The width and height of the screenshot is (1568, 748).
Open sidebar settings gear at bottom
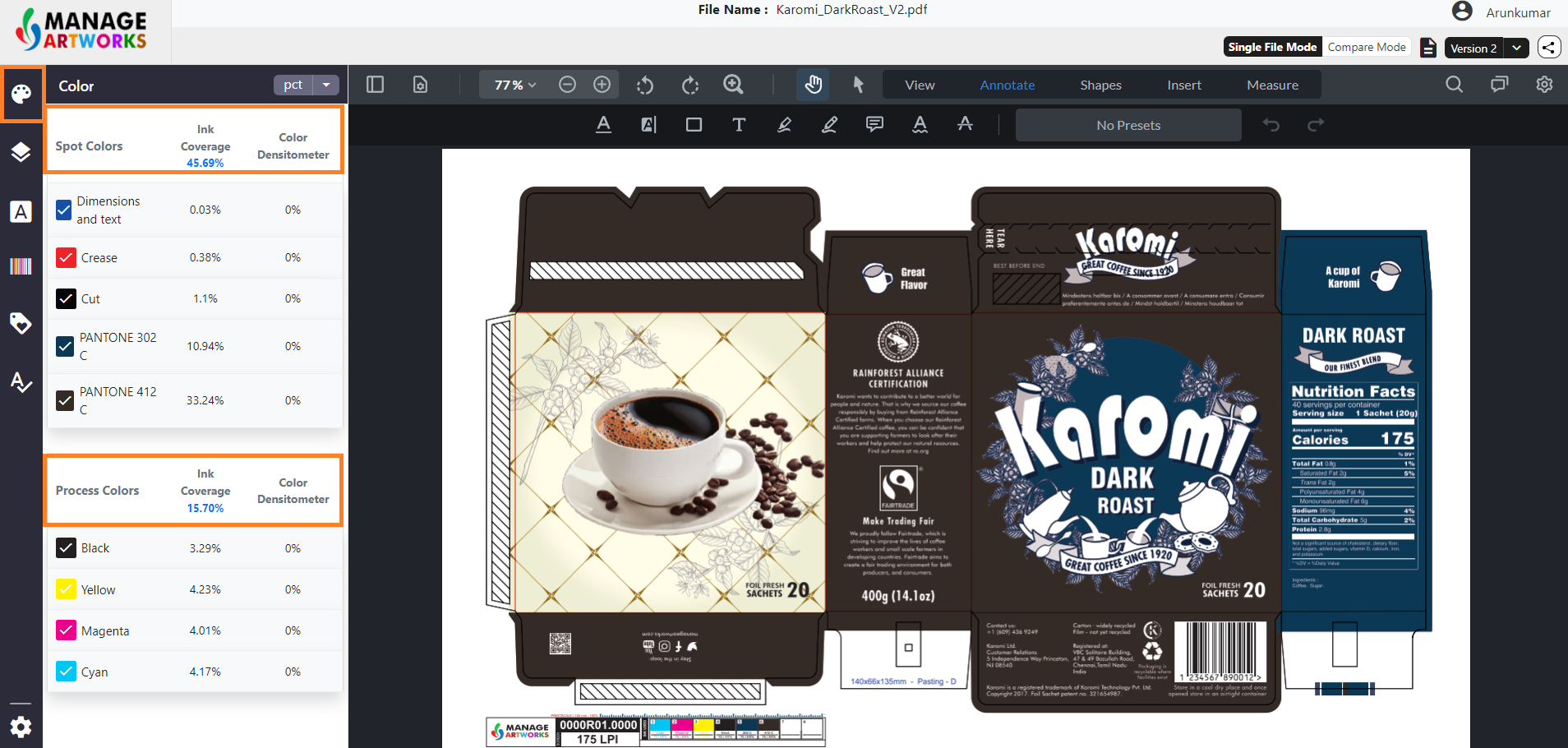[x=21, y=727]
